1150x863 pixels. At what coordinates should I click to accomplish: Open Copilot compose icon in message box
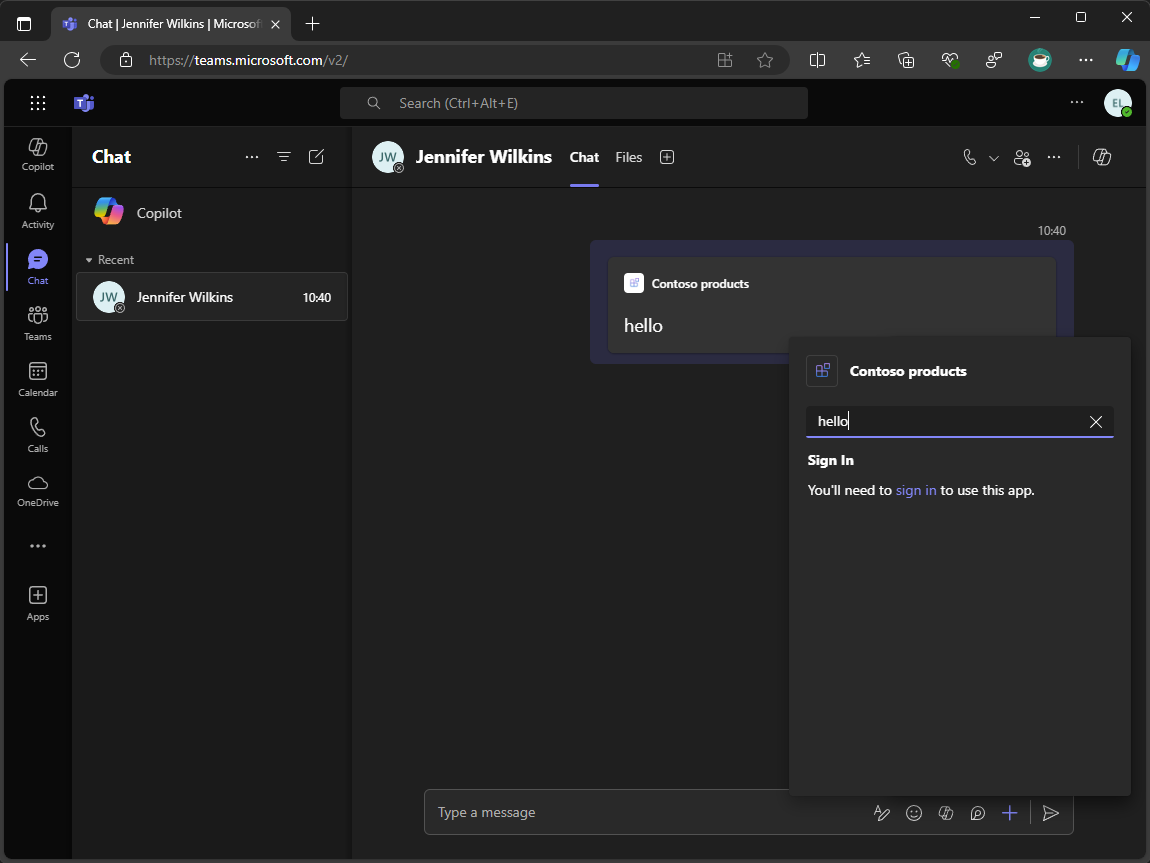[946, 813]
